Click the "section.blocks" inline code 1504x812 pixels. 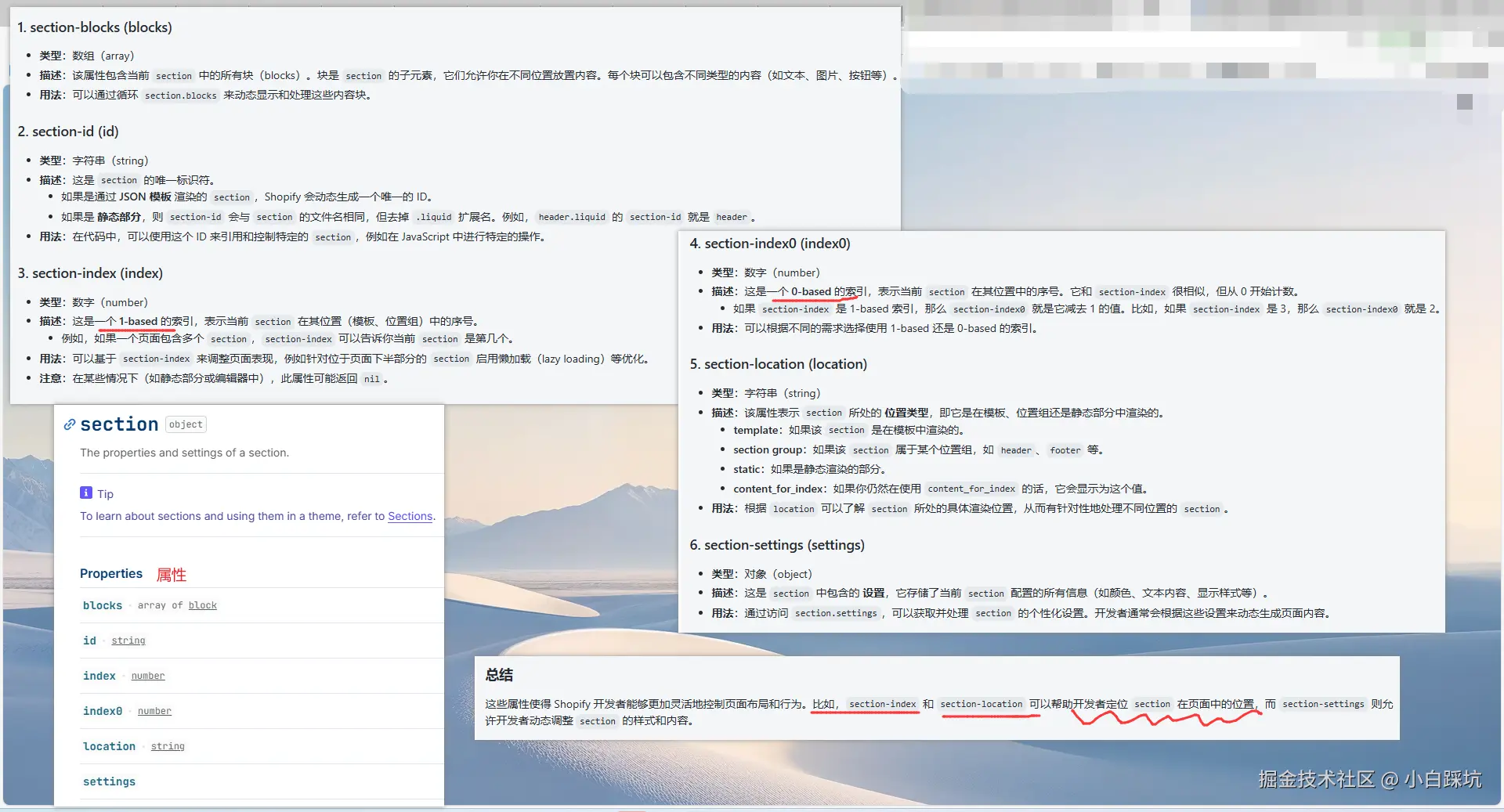[181, 96]
